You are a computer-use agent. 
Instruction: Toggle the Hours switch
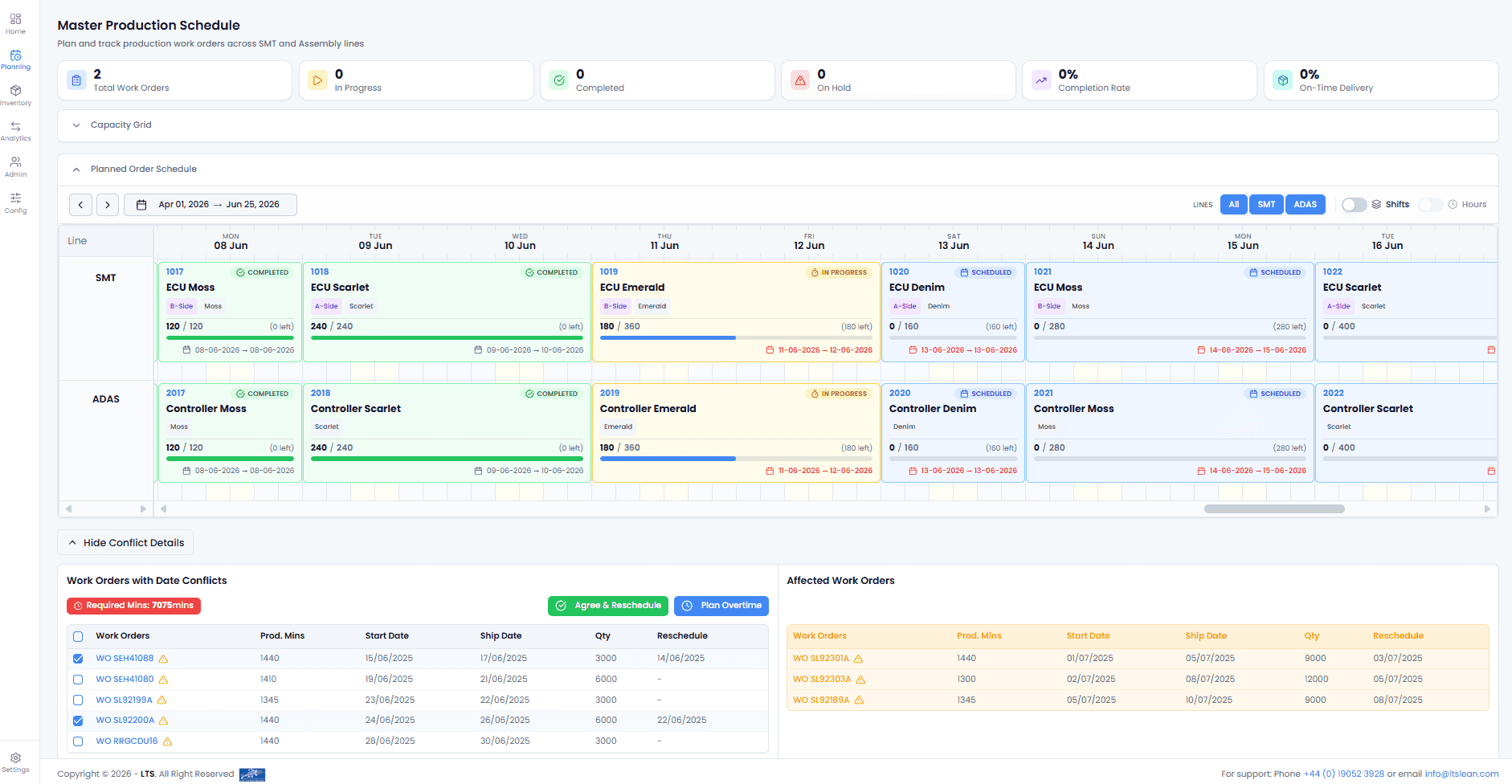pos(1431,205)
